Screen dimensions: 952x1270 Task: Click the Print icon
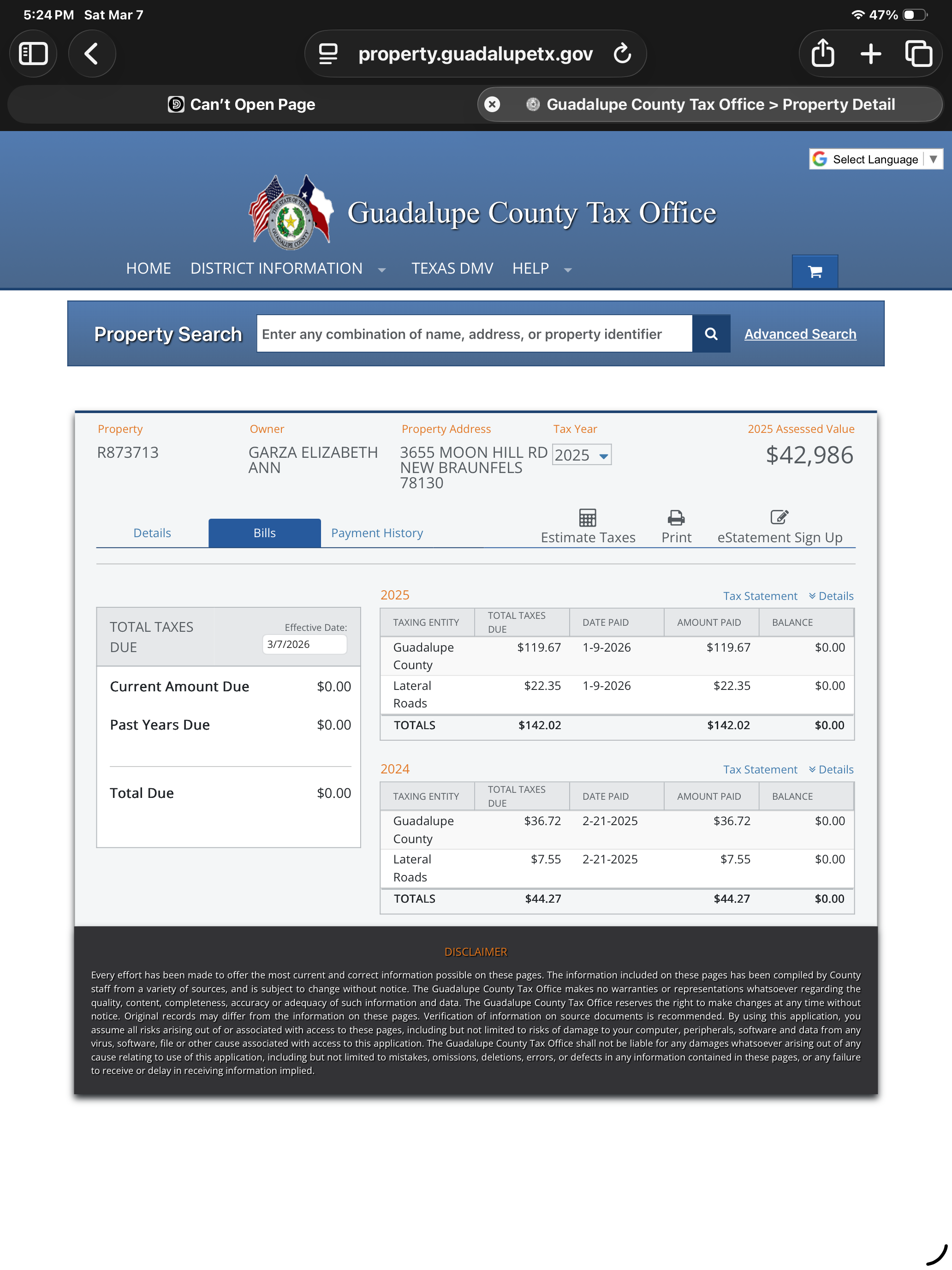[x=676, y=518]
